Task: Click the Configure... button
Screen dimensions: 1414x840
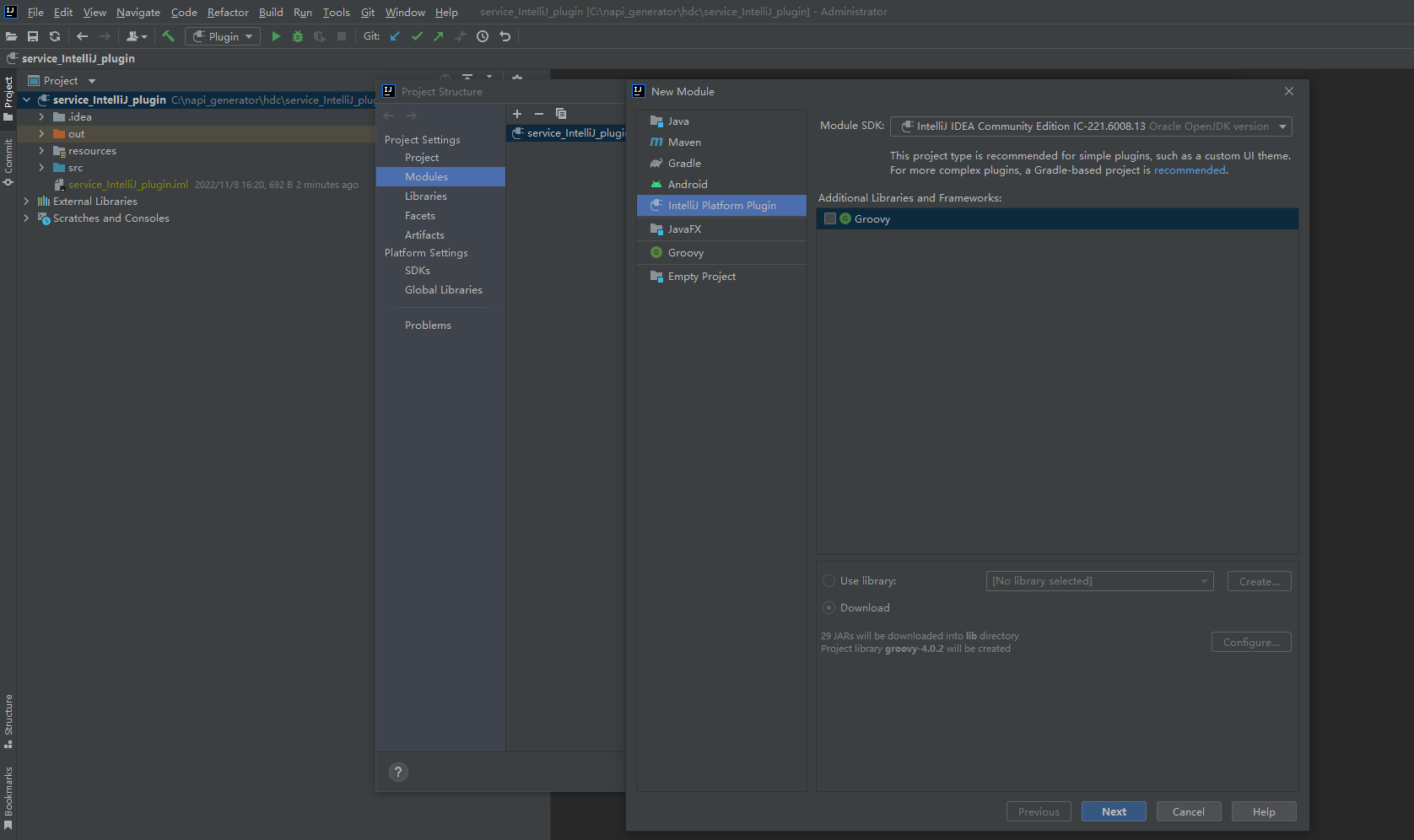Action: tap(1251, 642)
